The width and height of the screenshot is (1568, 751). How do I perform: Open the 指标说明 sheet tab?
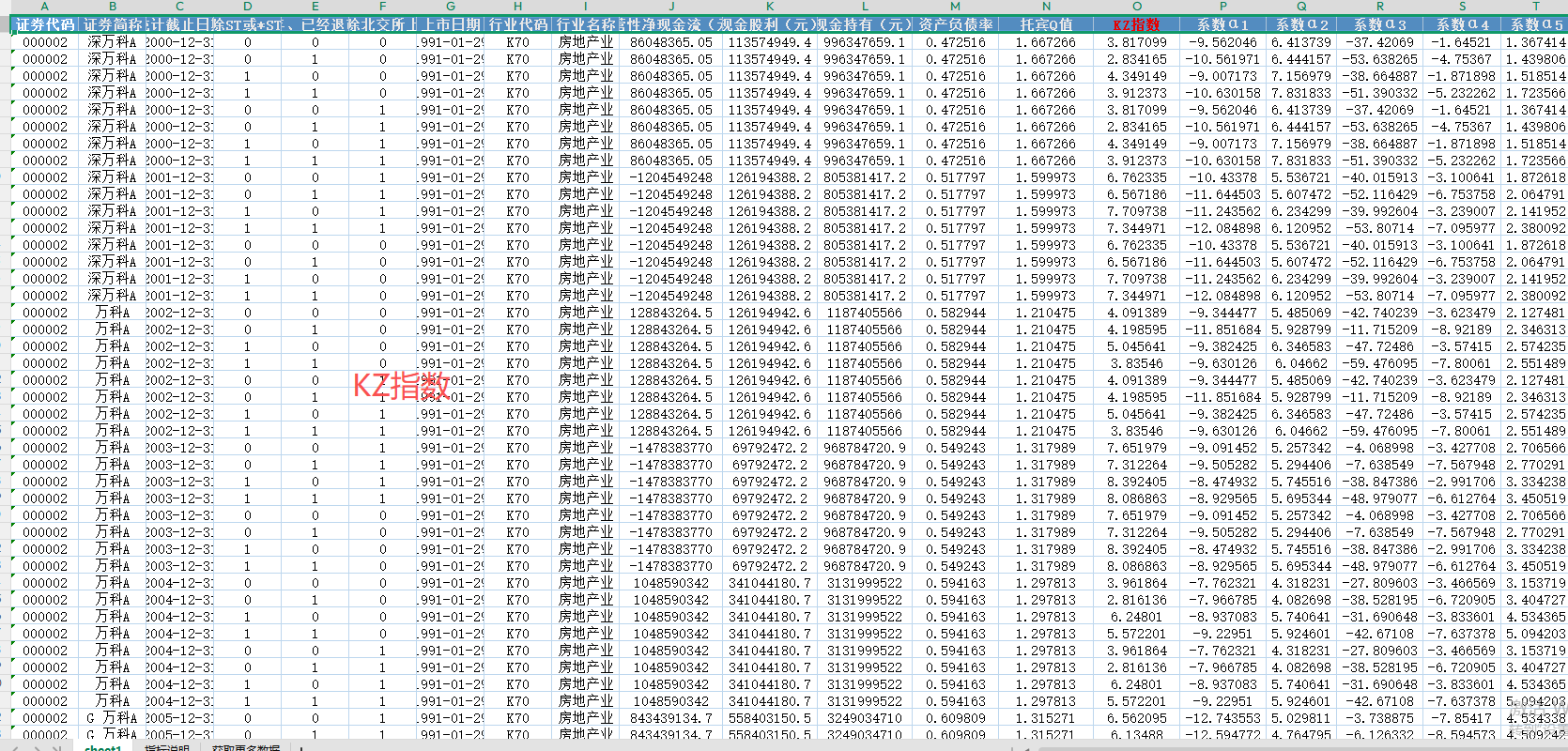(167, 747)
